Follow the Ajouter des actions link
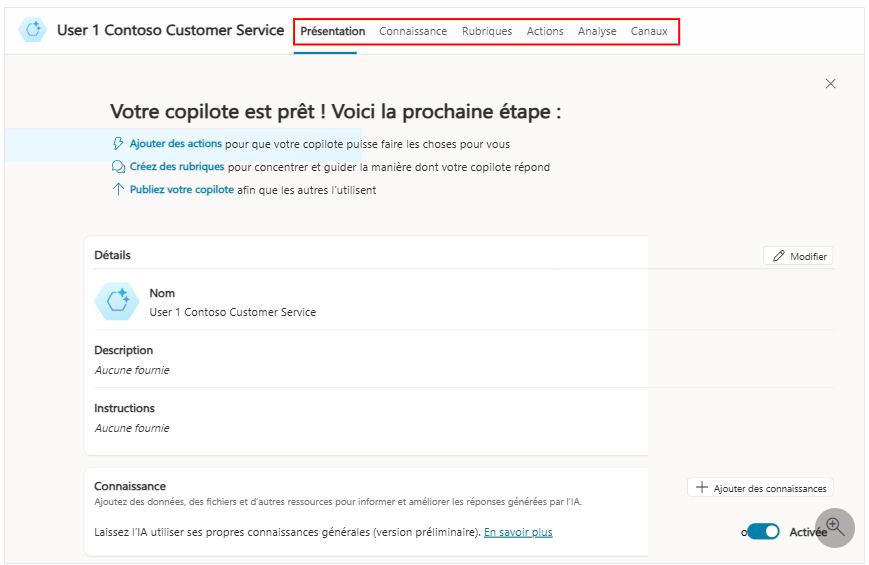 coord(176,144)
